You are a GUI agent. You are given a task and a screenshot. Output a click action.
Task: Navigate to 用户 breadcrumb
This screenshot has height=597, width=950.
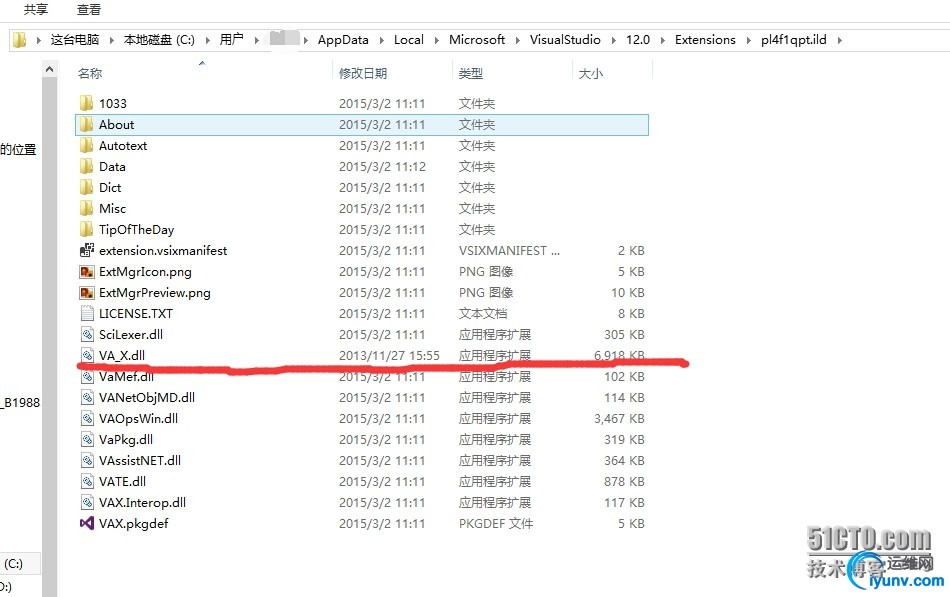tap(231, 40)
